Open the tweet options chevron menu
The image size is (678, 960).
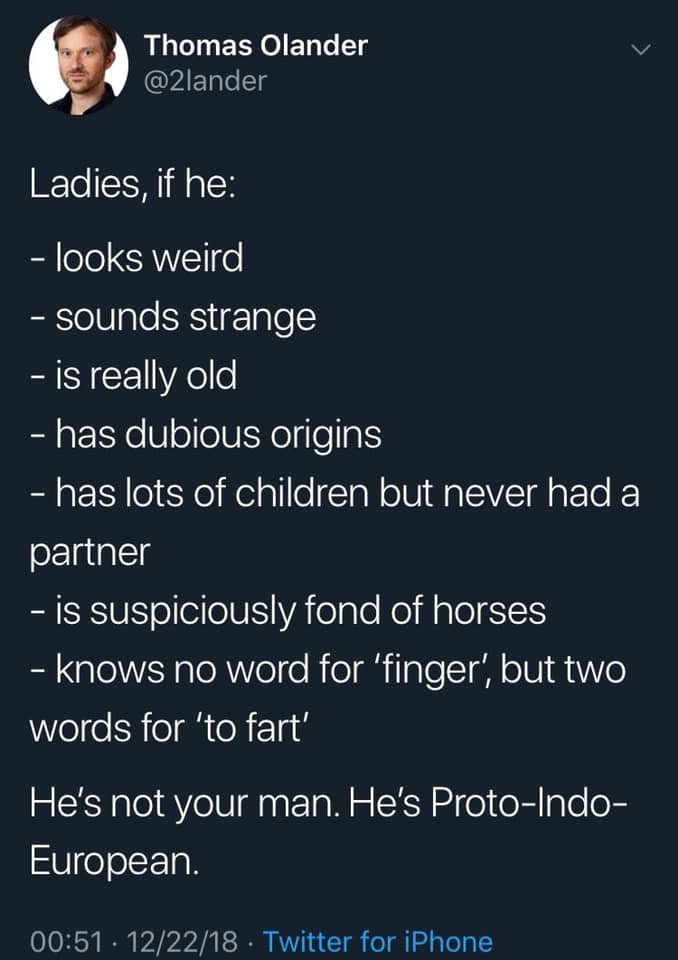click(642, 48)
